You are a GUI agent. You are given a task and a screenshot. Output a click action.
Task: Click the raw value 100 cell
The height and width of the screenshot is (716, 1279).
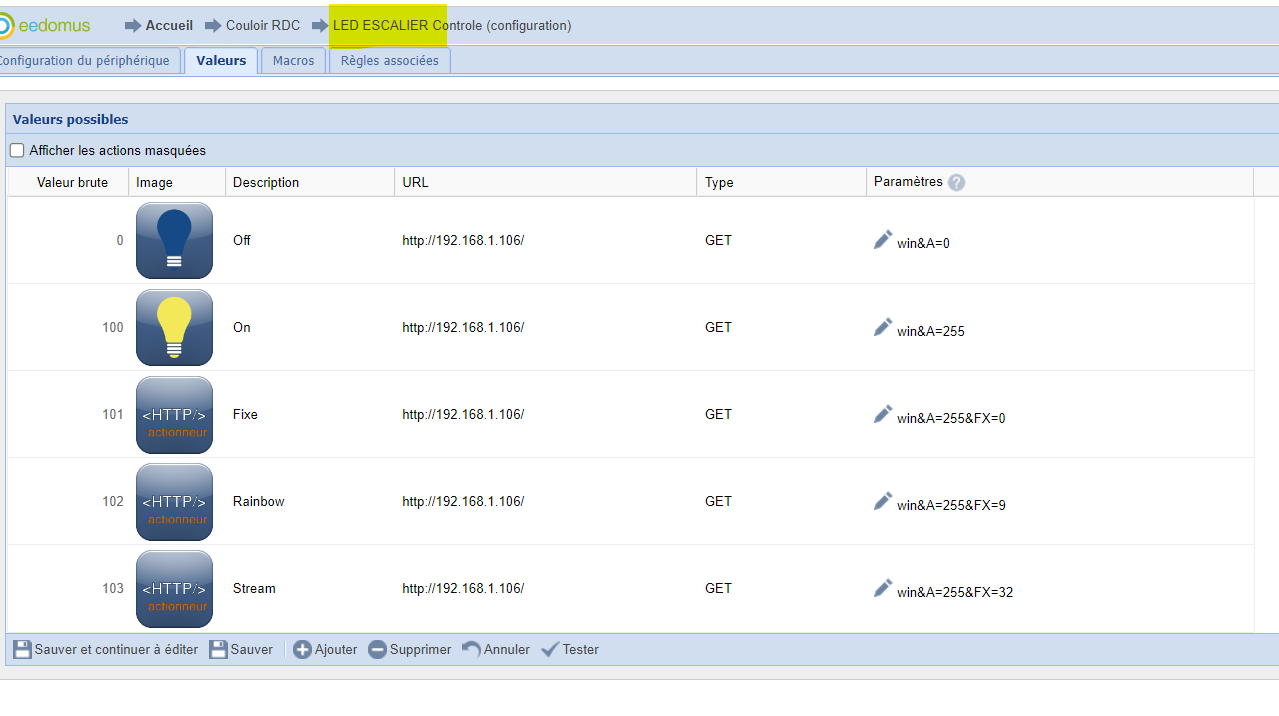pos(68,327)
